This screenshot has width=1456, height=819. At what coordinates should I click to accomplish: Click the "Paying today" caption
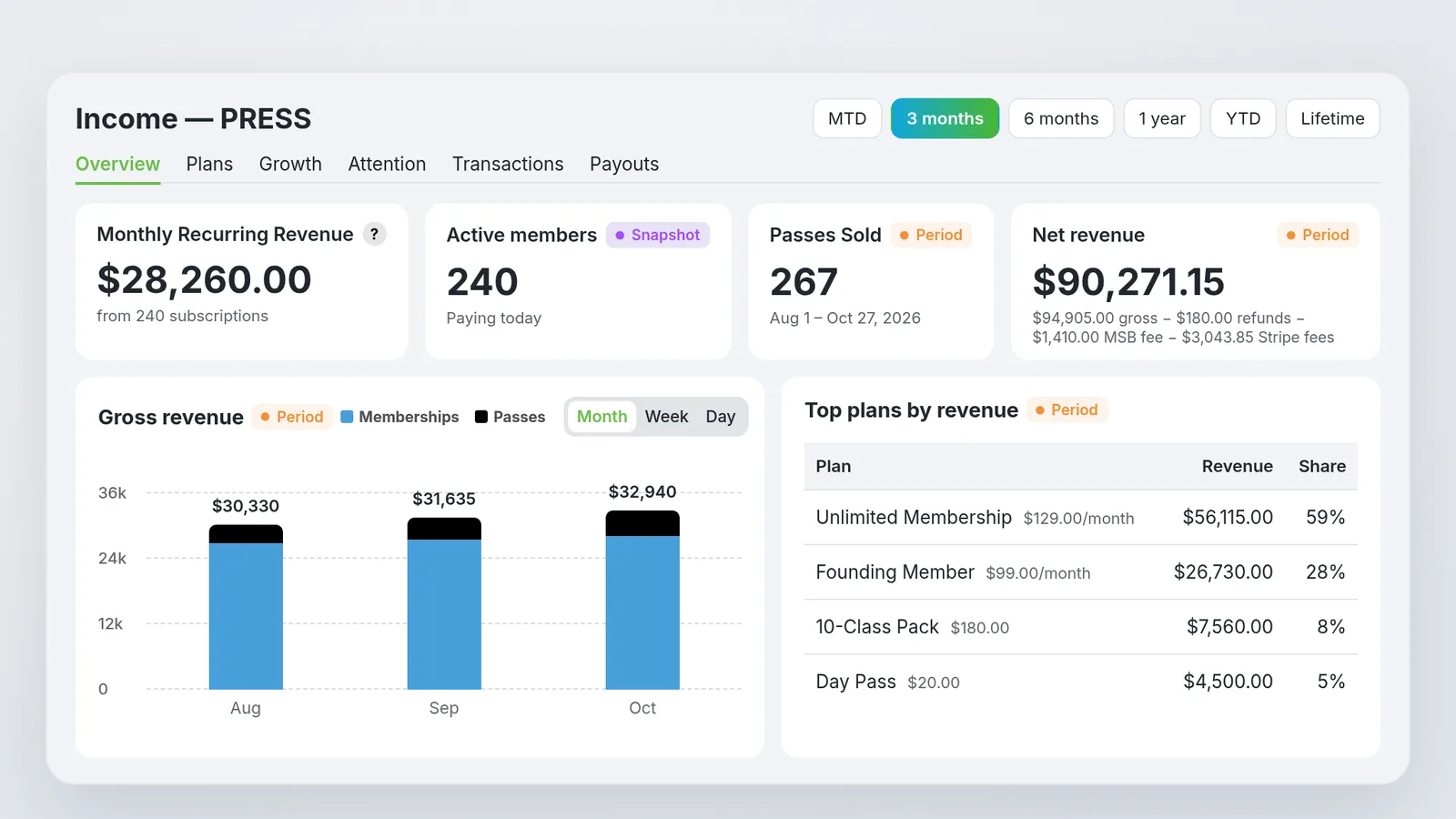point(494,318)
